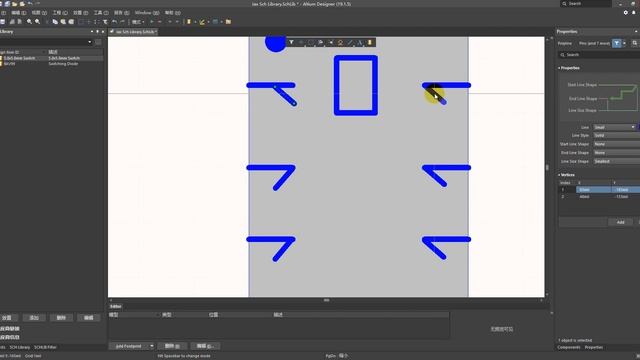The image size is (640, 360).
Task: Open the Line width dropdown set to Small
Action: coord(615,127)
